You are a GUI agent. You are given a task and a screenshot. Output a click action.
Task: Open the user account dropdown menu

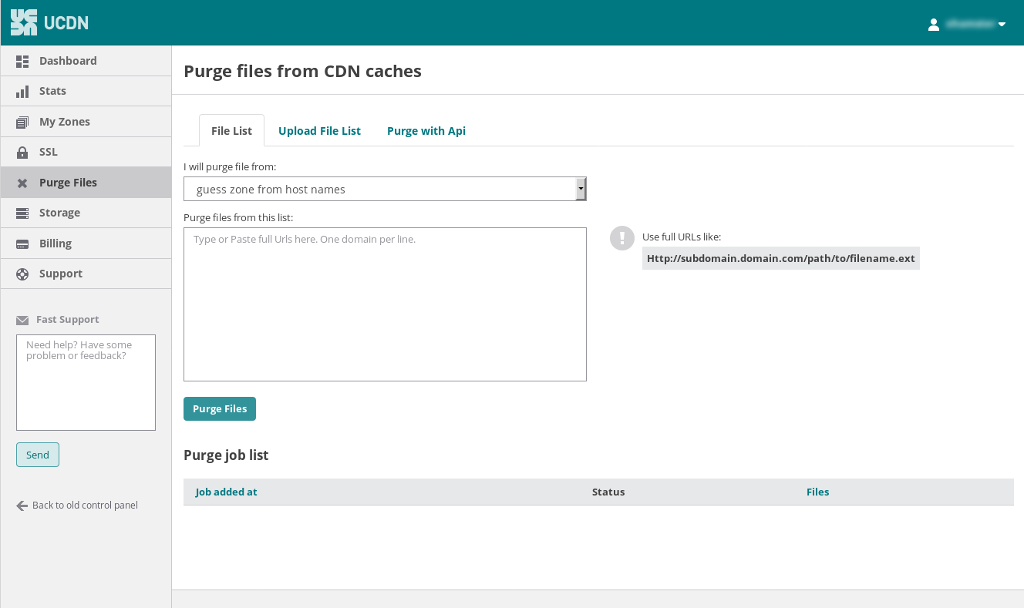click(x=966, y=24)
